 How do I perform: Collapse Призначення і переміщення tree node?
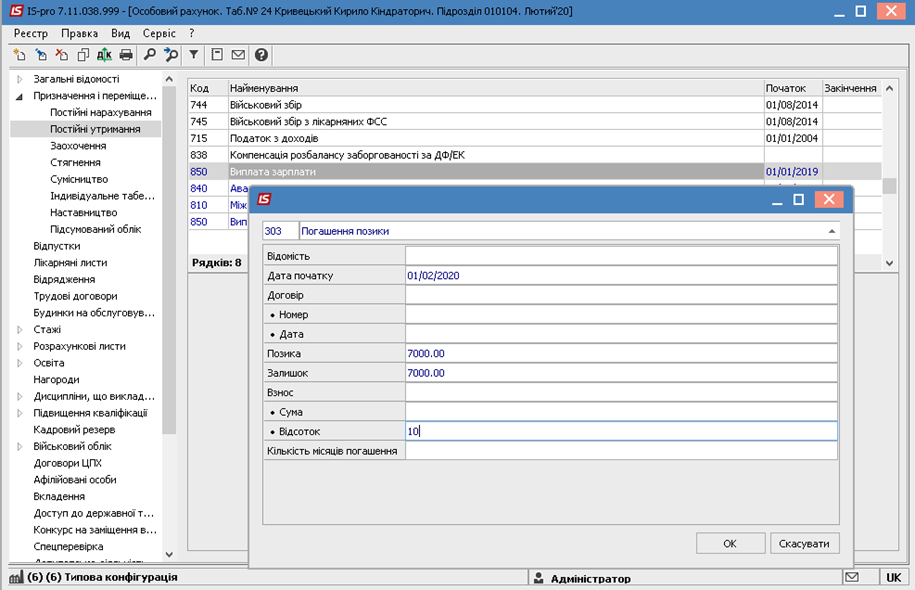pyautogui.click(x=19, y=96)
